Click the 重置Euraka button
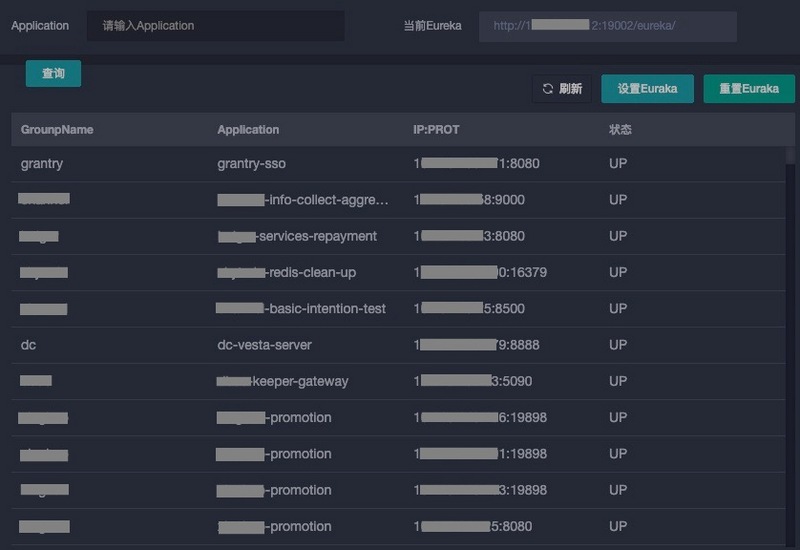The height and width of the screenshot is (550, 800). [748, 89]
